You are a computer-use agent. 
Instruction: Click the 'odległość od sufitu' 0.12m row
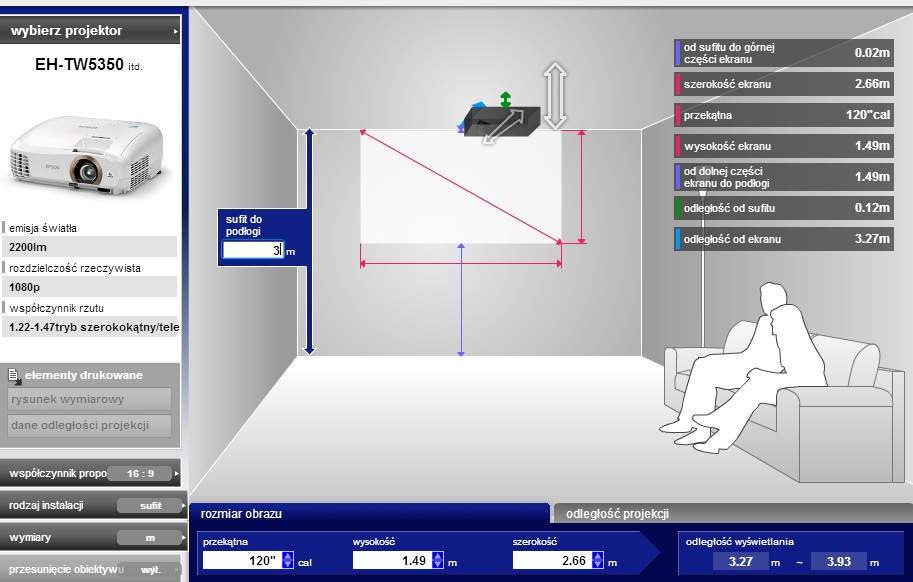tap(784, 208)
